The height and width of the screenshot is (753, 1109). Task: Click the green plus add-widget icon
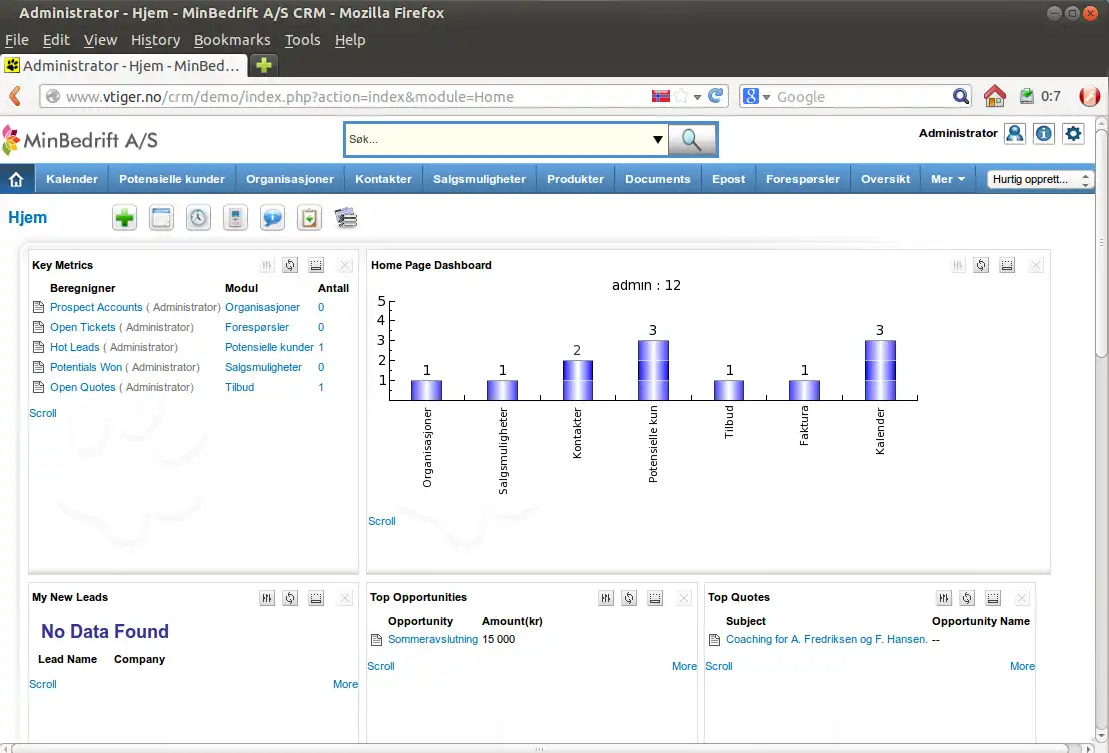(124, 218)
